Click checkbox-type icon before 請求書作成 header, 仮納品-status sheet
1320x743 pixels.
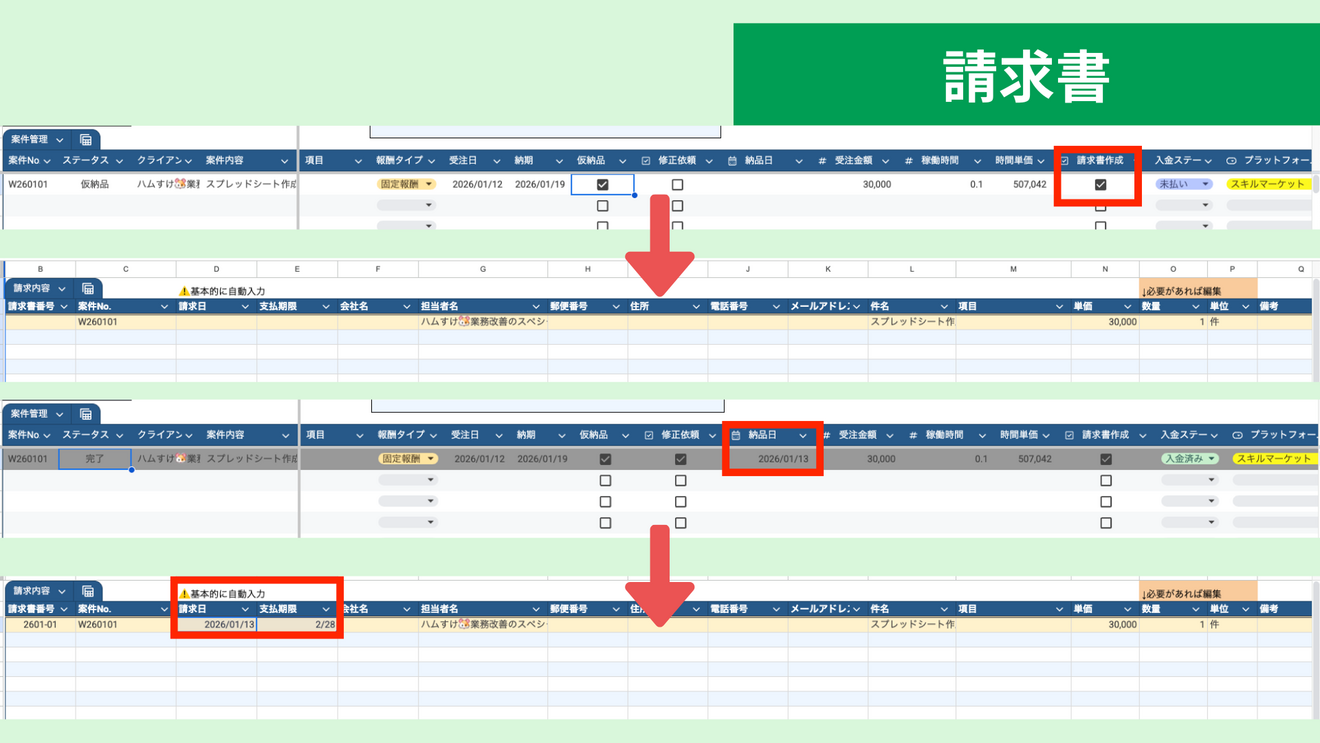pyautogui.click(x=1064, y=161)
